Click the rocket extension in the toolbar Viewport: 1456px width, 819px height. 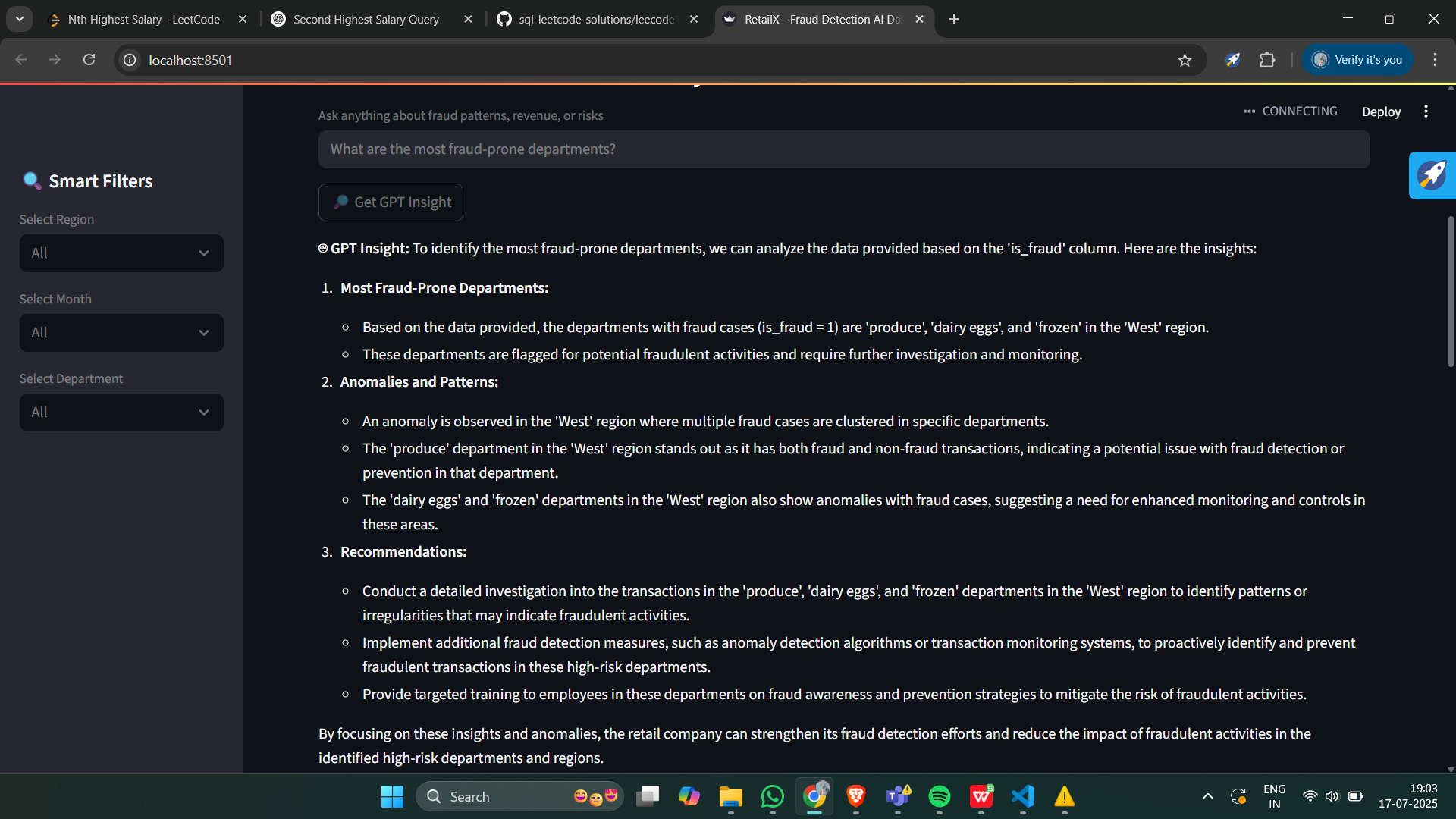(x=1232, y=60)
